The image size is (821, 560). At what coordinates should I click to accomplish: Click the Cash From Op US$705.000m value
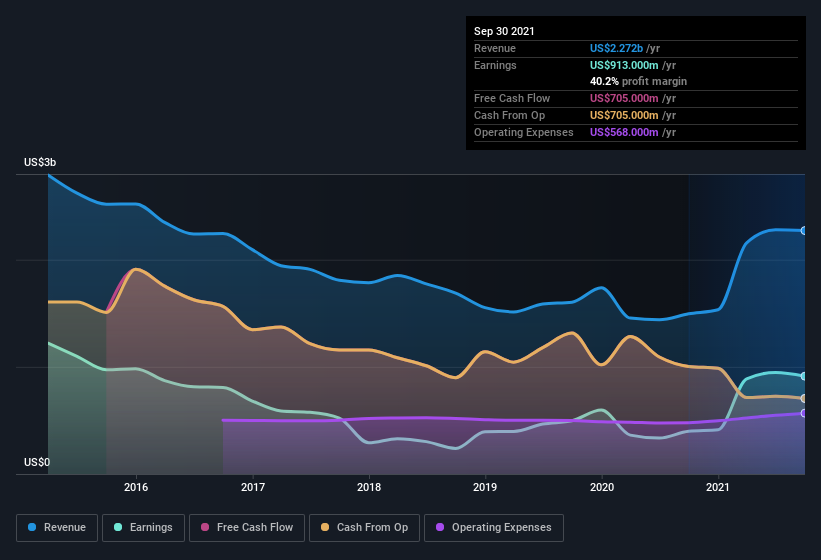coord(624,115)
